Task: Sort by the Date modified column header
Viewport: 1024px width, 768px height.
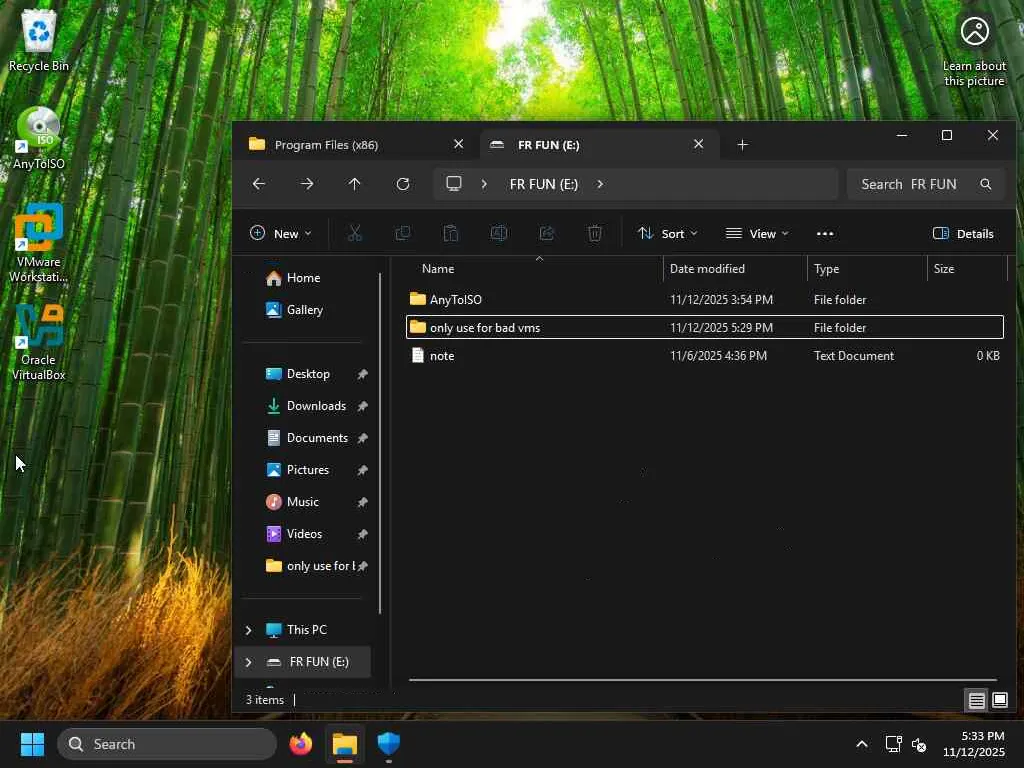Action: point(707,269)
